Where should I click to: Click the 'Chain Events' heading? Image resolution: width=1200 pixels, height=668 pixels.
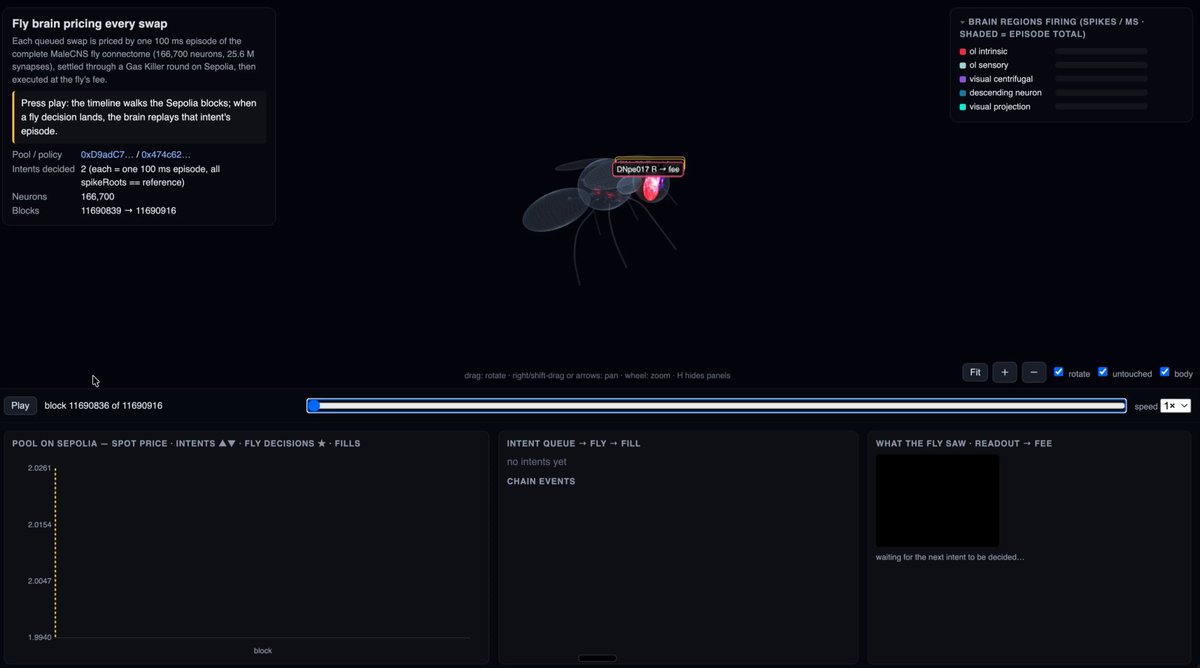click(x=541, y=481)
